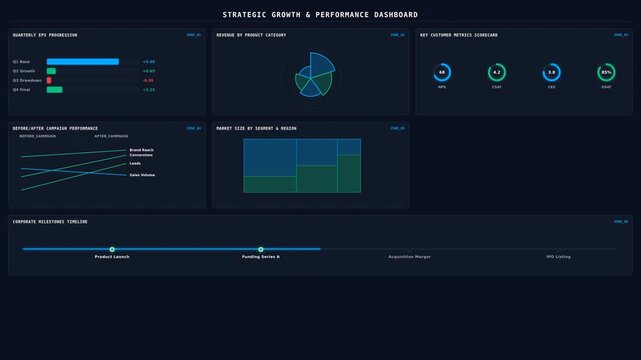Click the Key Customer Metrics Scorecard title

pos(459,35)
